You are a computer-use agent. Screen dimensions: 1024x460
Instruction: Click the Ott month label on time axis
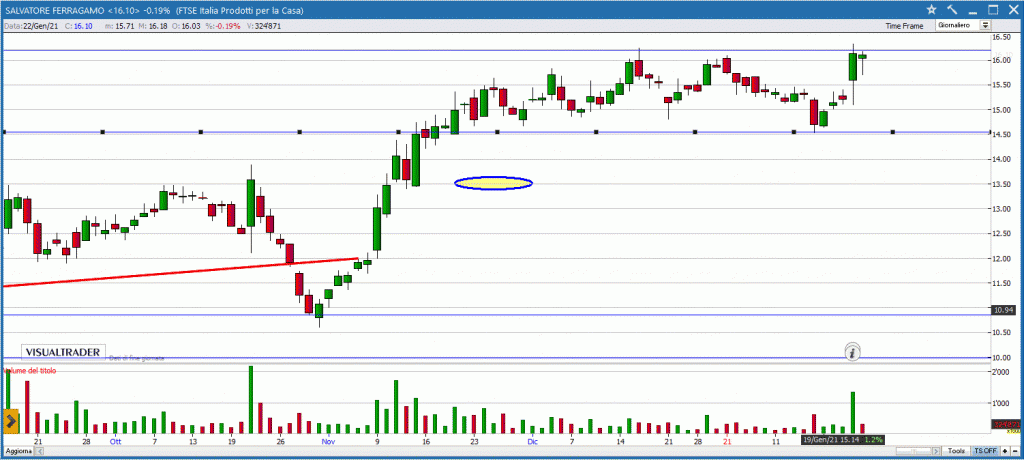116,442
